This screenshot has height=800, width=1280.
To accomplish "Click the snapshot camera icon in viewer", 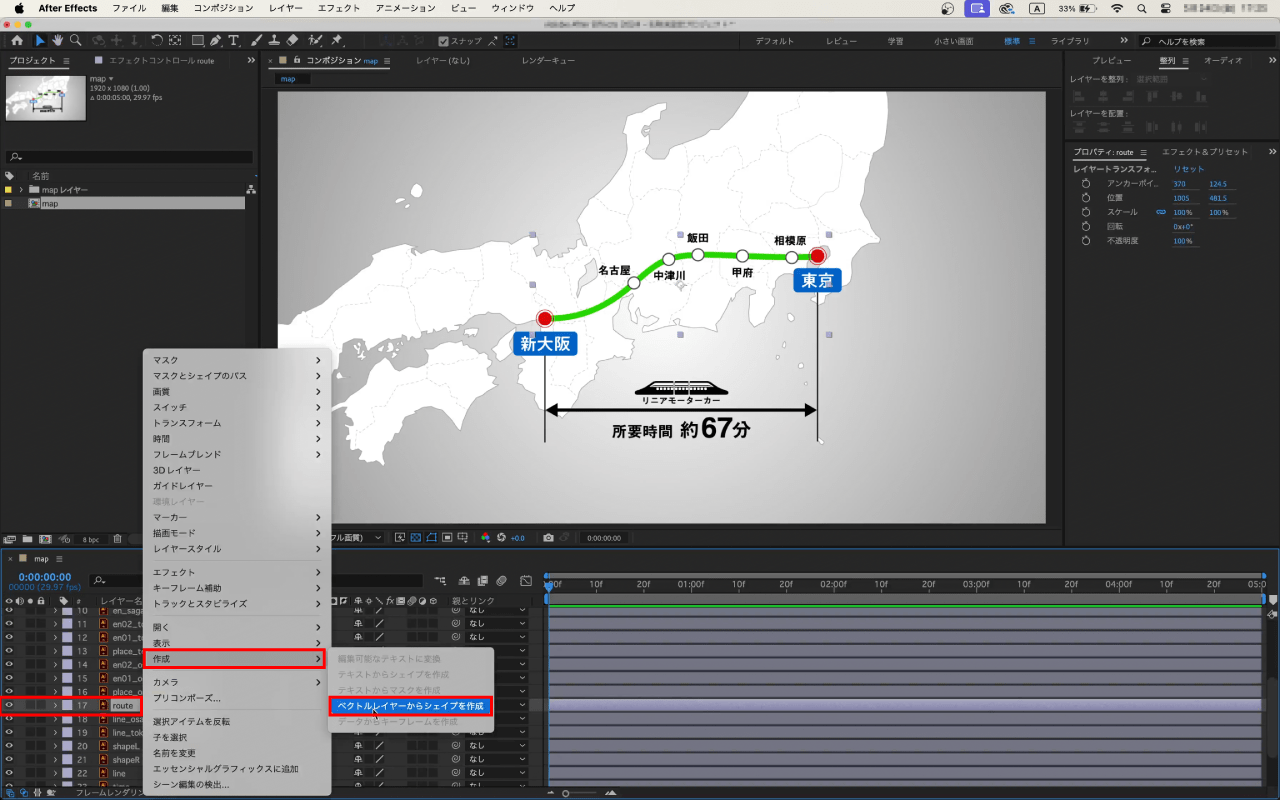I will tap(548, 538).
